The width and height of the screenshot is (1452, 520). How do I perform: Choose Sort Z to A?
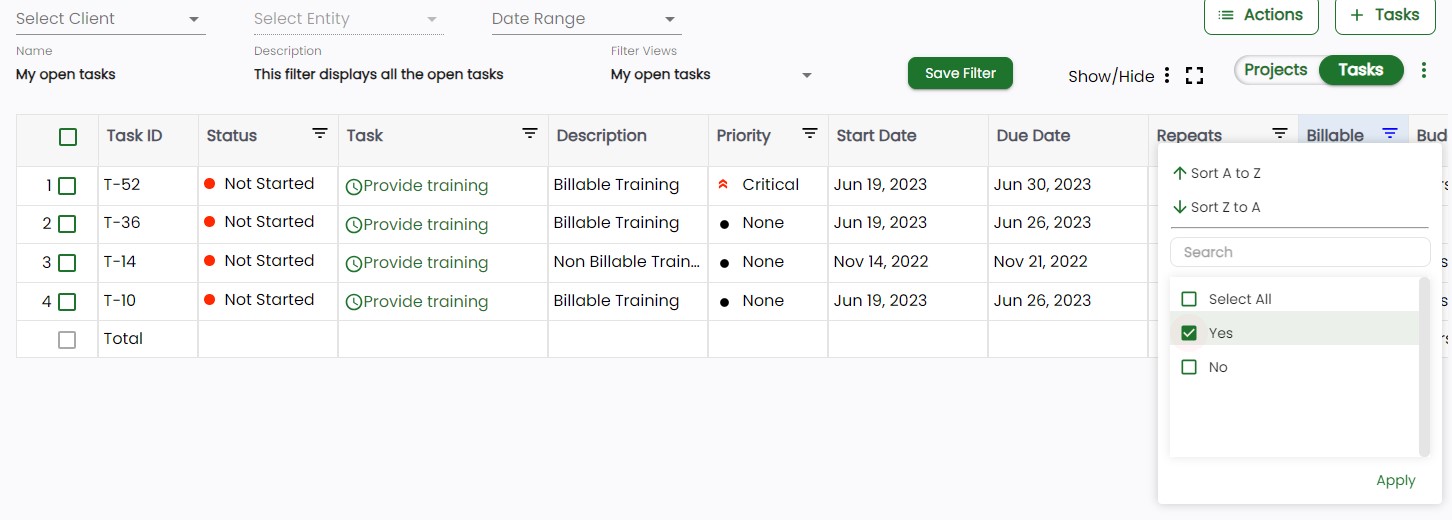[1217, 207]
